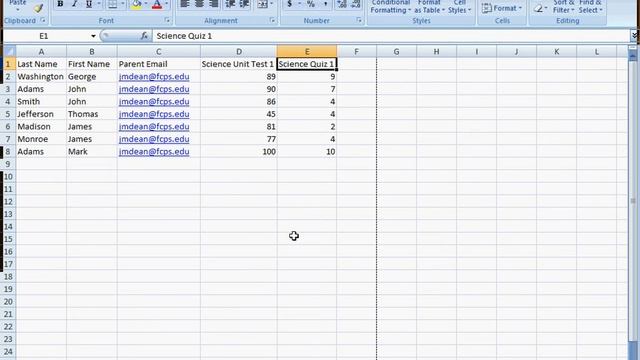This screenshot has height=360, width=640.
Task: Open Washington's parent email link
Action: [154, 76]
